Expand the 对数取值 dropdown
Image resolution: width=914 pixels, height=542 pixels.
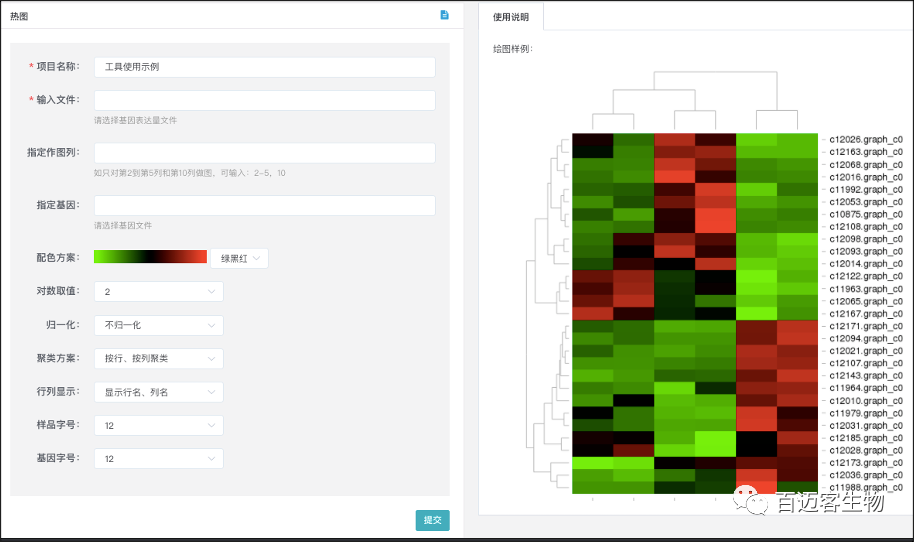(x=158, y=291)
